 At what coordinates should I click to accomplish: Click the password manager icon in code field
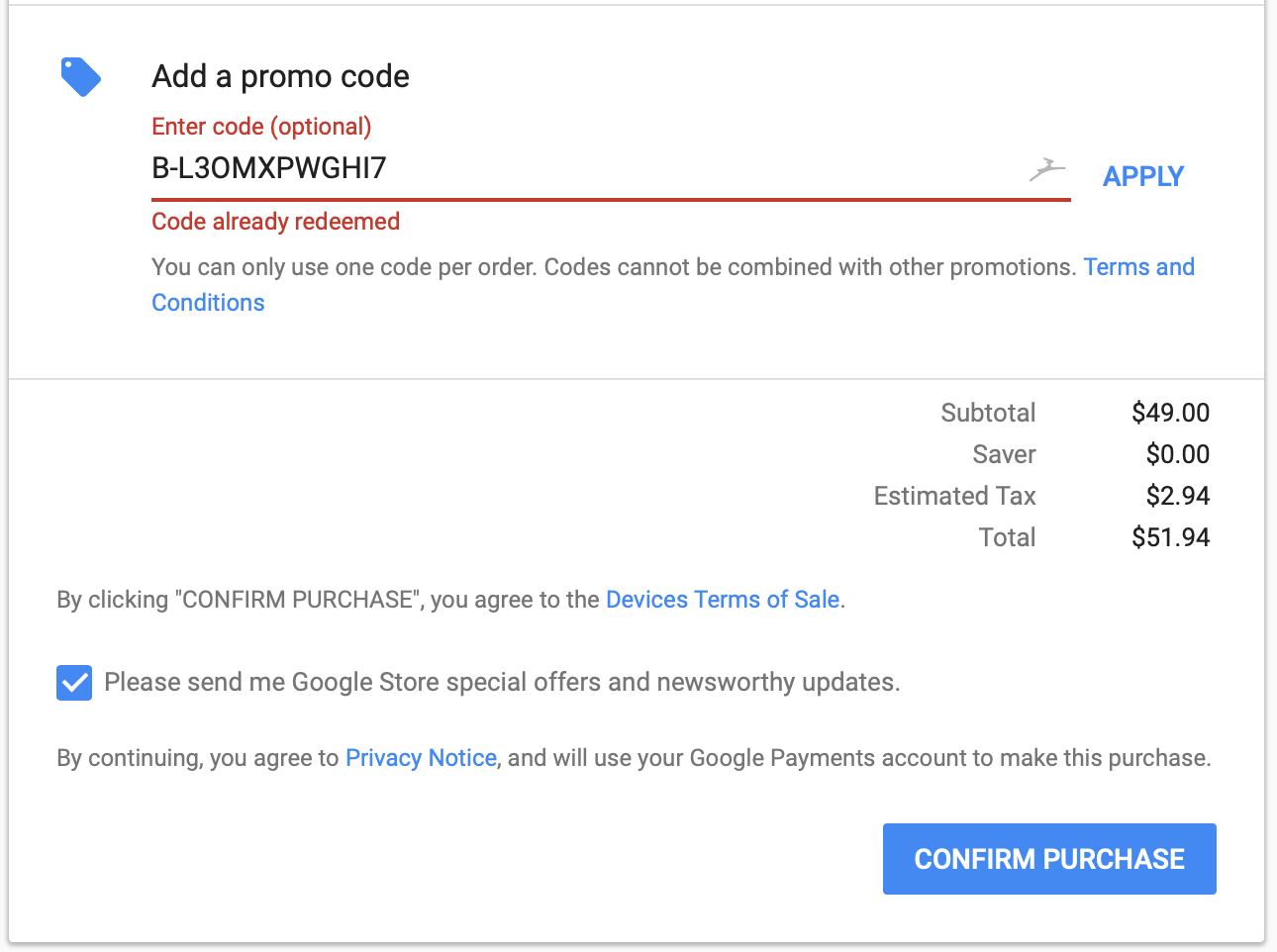click(x=1046, y=170)
